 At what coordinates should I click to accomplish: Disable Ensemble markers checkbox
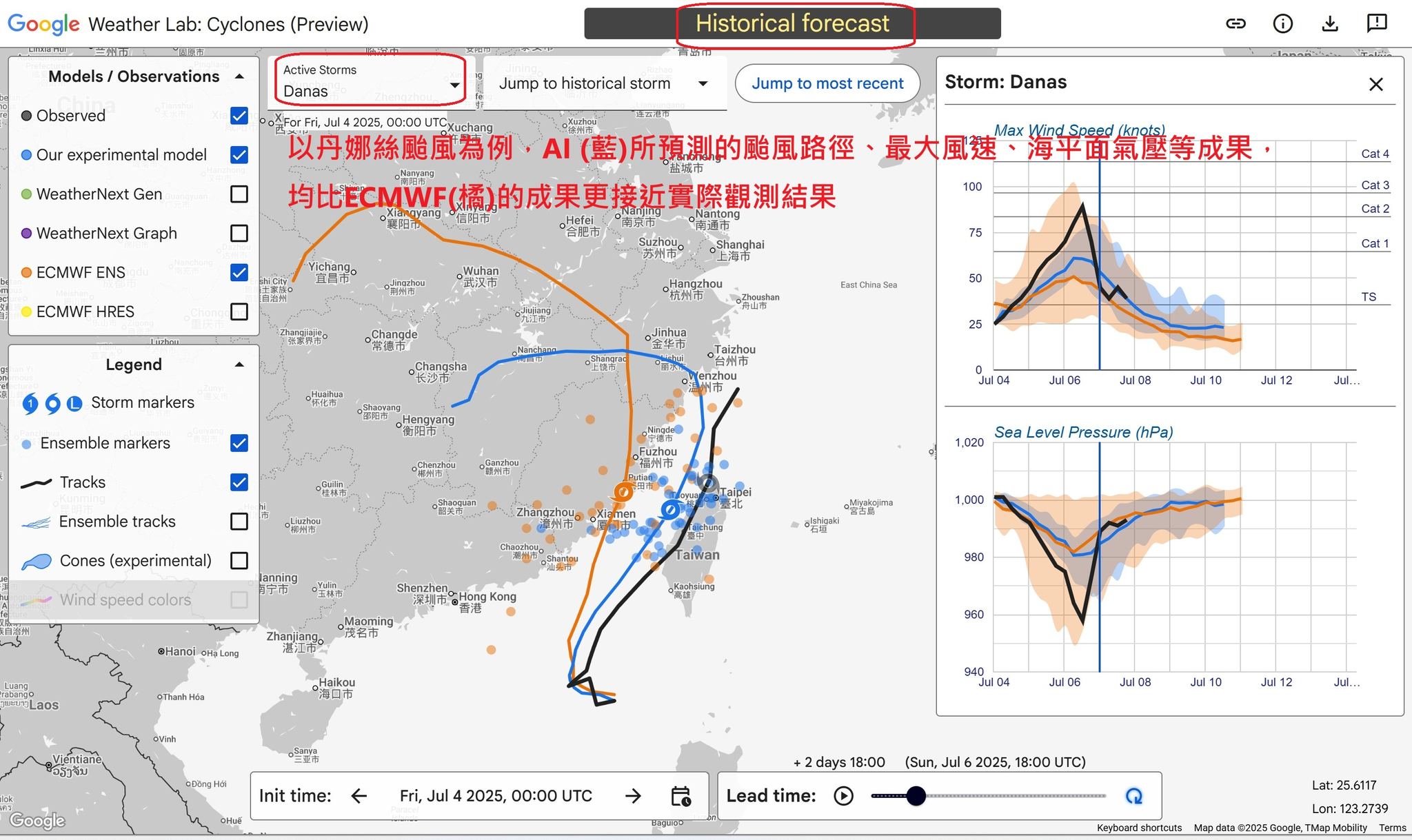coord(239,442)
